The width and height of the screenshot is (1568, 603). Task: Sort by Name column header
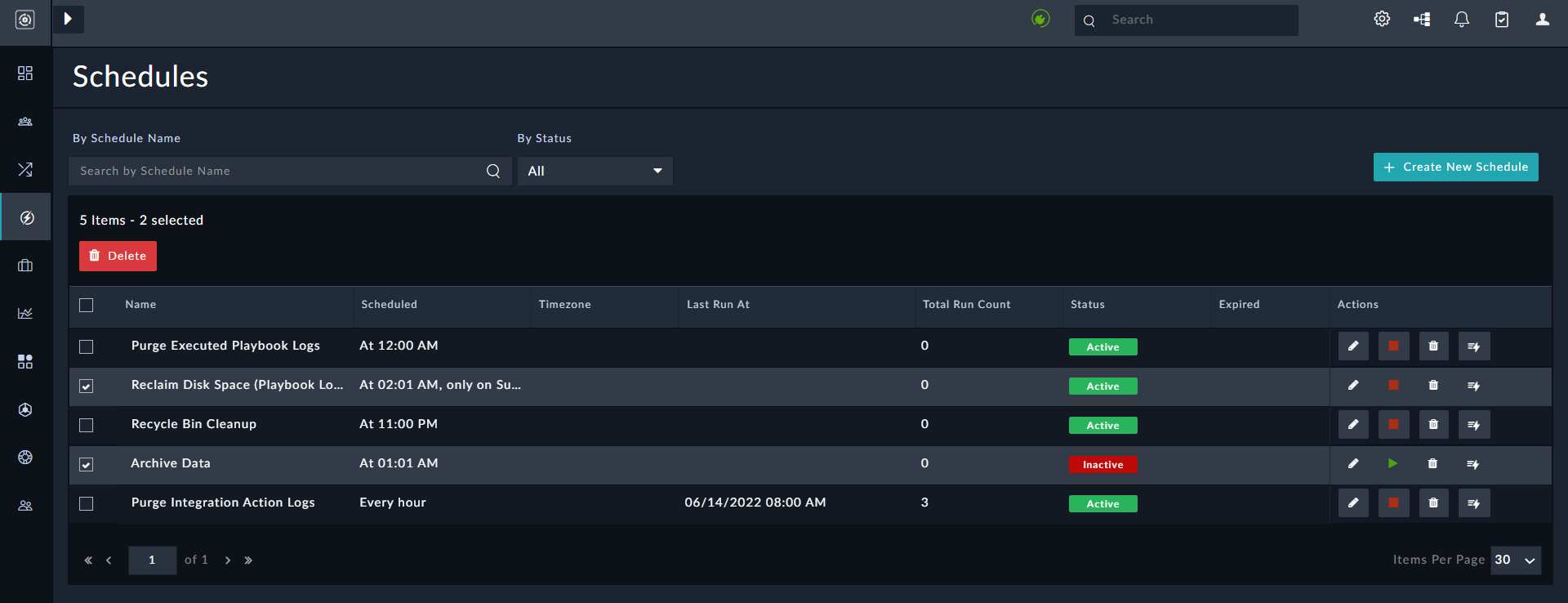pos(140,305)
